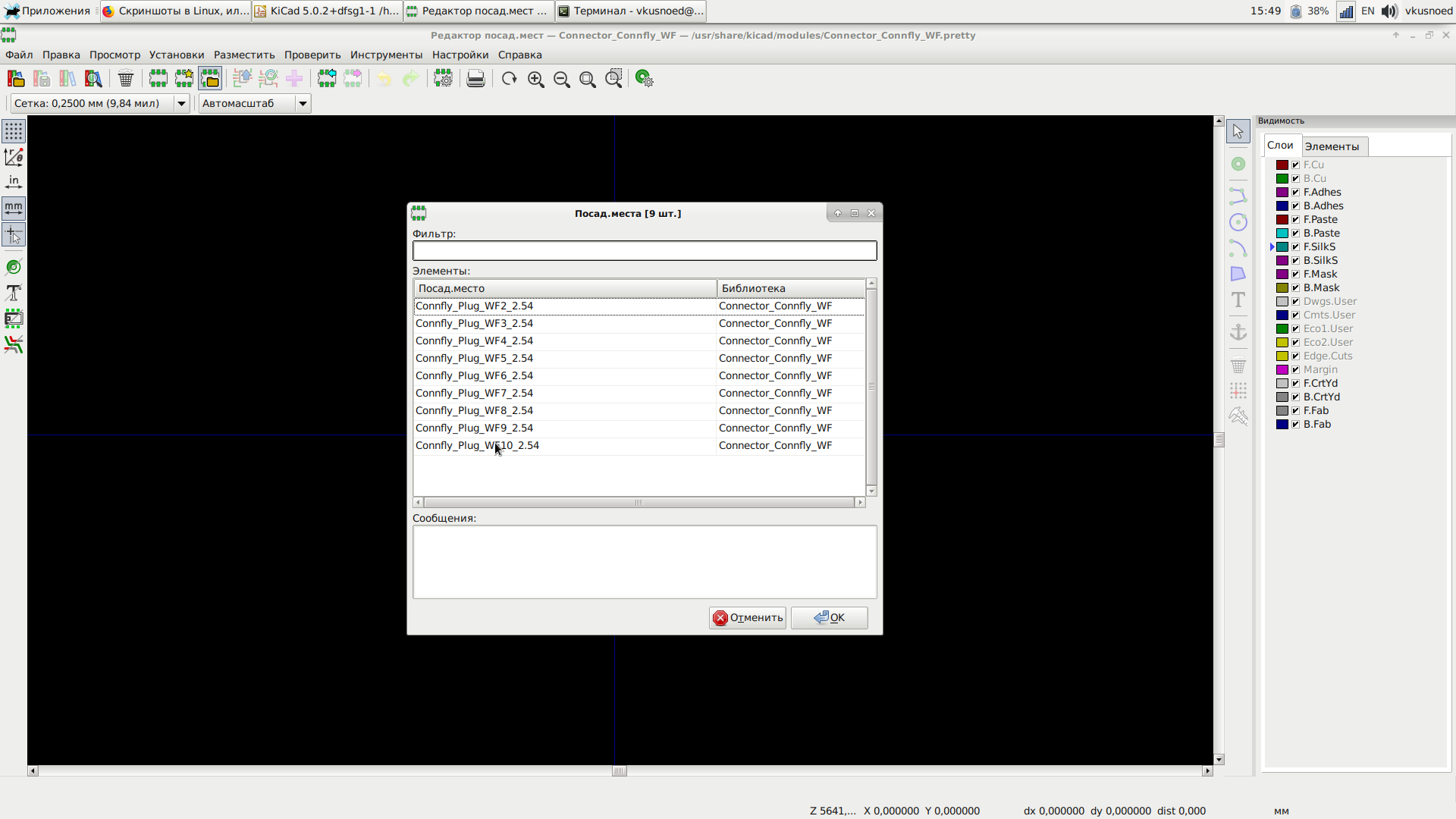
Task: Toggle the Edge.Cuts layer checkbox
Action: (x=1296, y=356)
